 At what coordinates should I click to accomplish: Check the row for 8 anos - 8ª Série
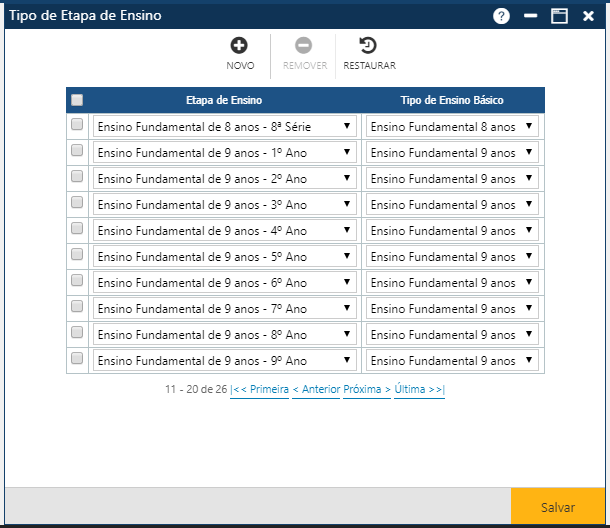(x=77, y=126)
